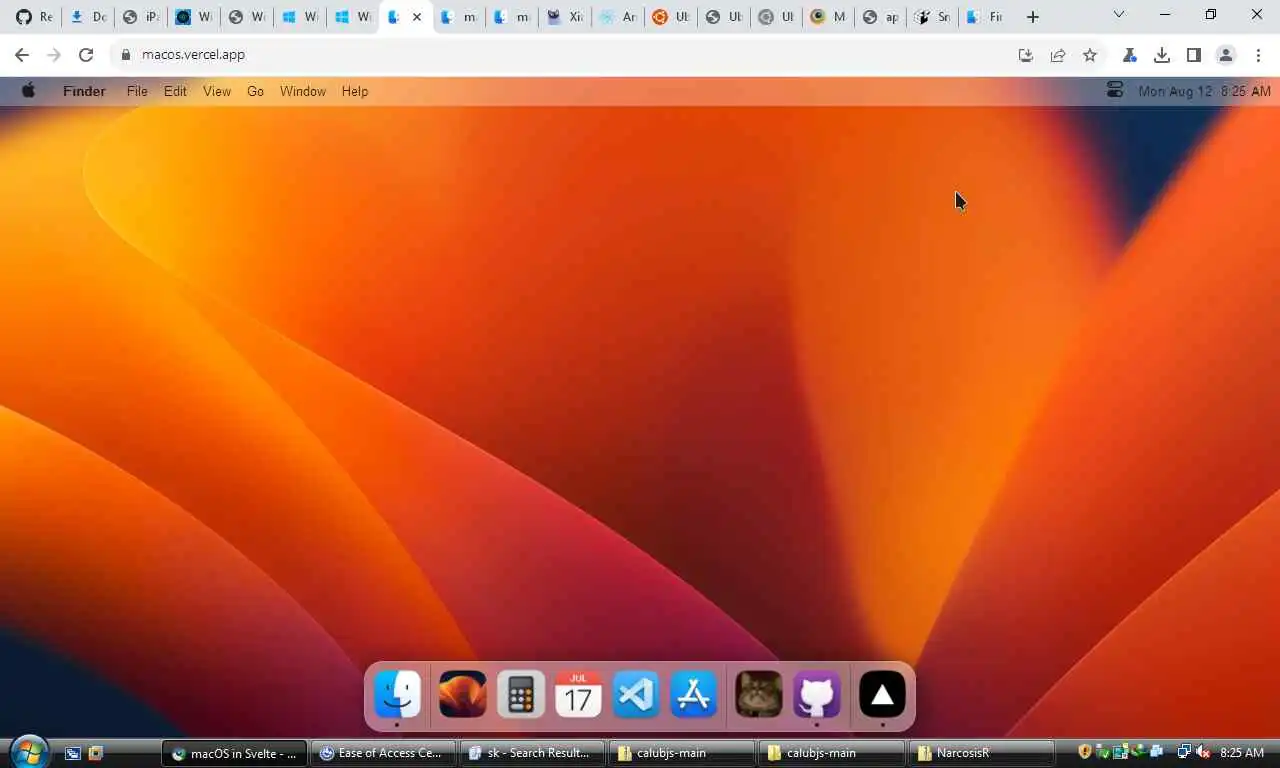Open the NarcosisR taskbar button
The width and height of the screenshot is (1280, 768).
(x=982, y=753)
